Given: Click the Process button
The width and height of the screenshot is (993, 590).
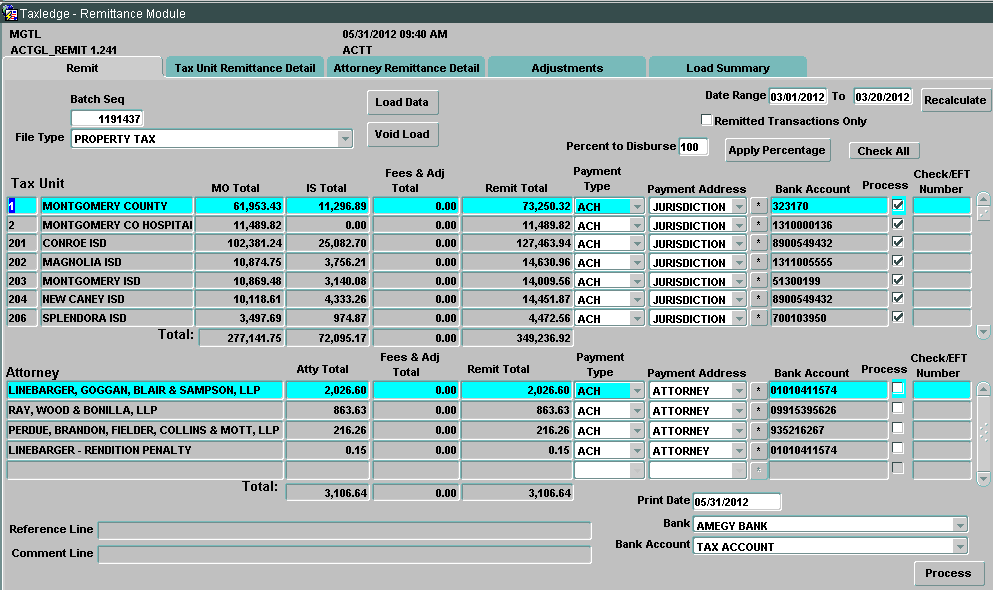Looking at the screenshot, I should coord(948,573).
